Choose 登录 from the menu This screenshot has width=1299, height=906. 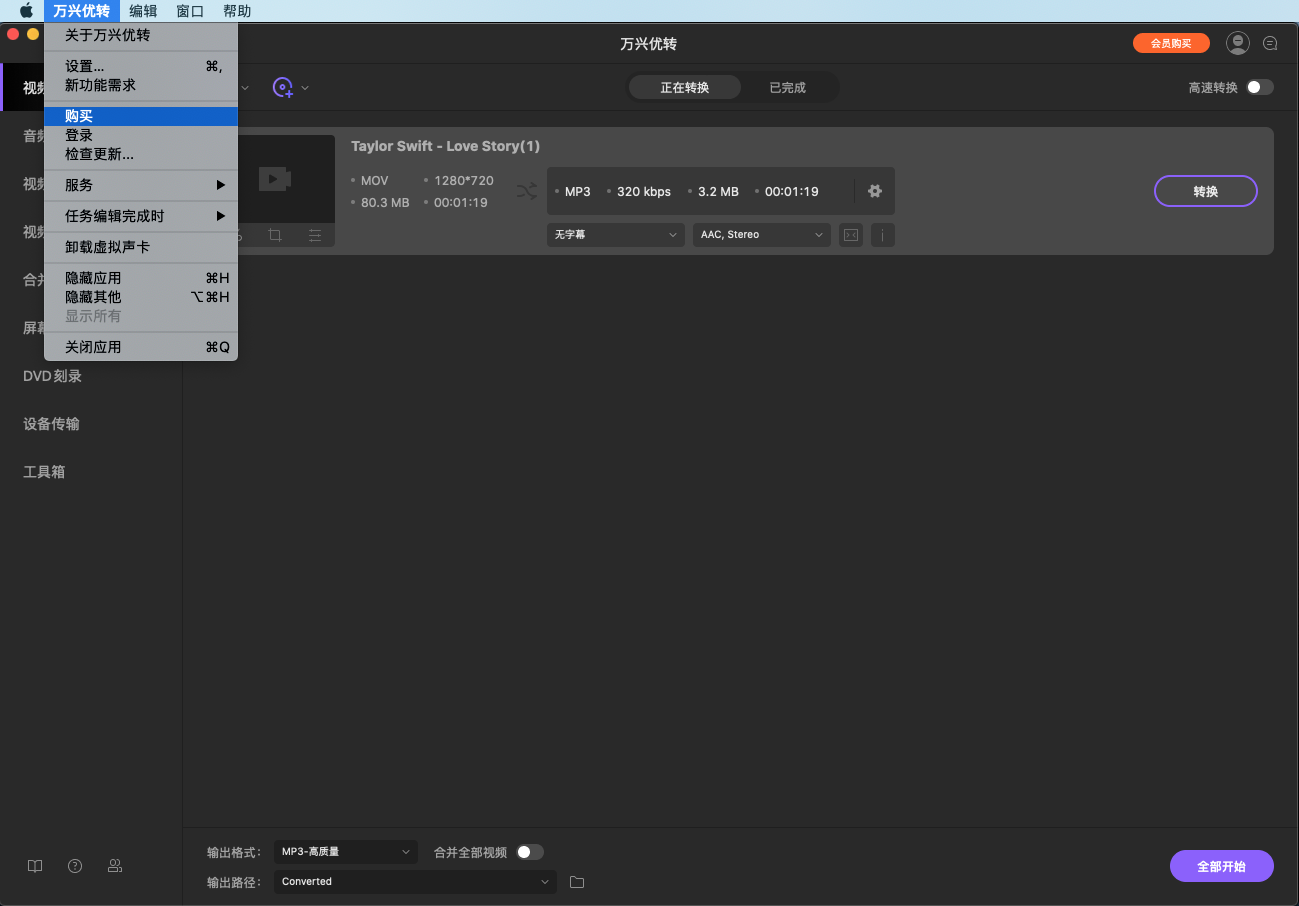point(141,135)
